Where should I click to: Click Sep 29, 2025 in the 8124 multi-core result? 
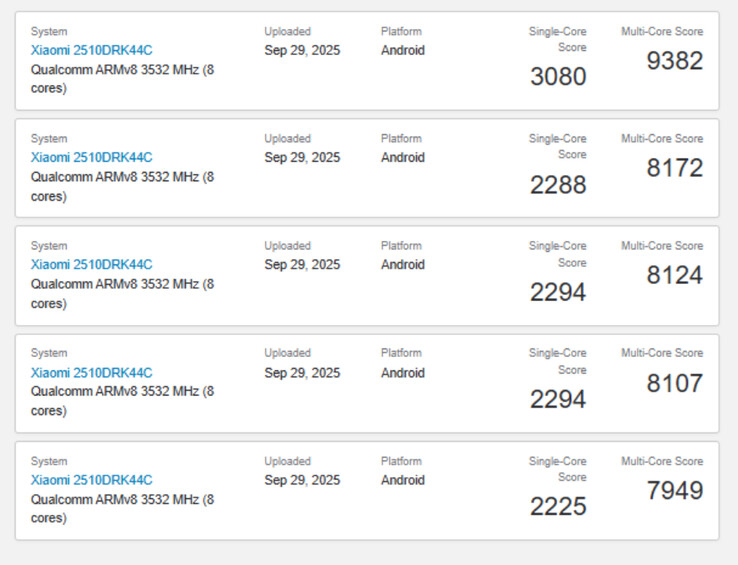click(x=302, y=265)
